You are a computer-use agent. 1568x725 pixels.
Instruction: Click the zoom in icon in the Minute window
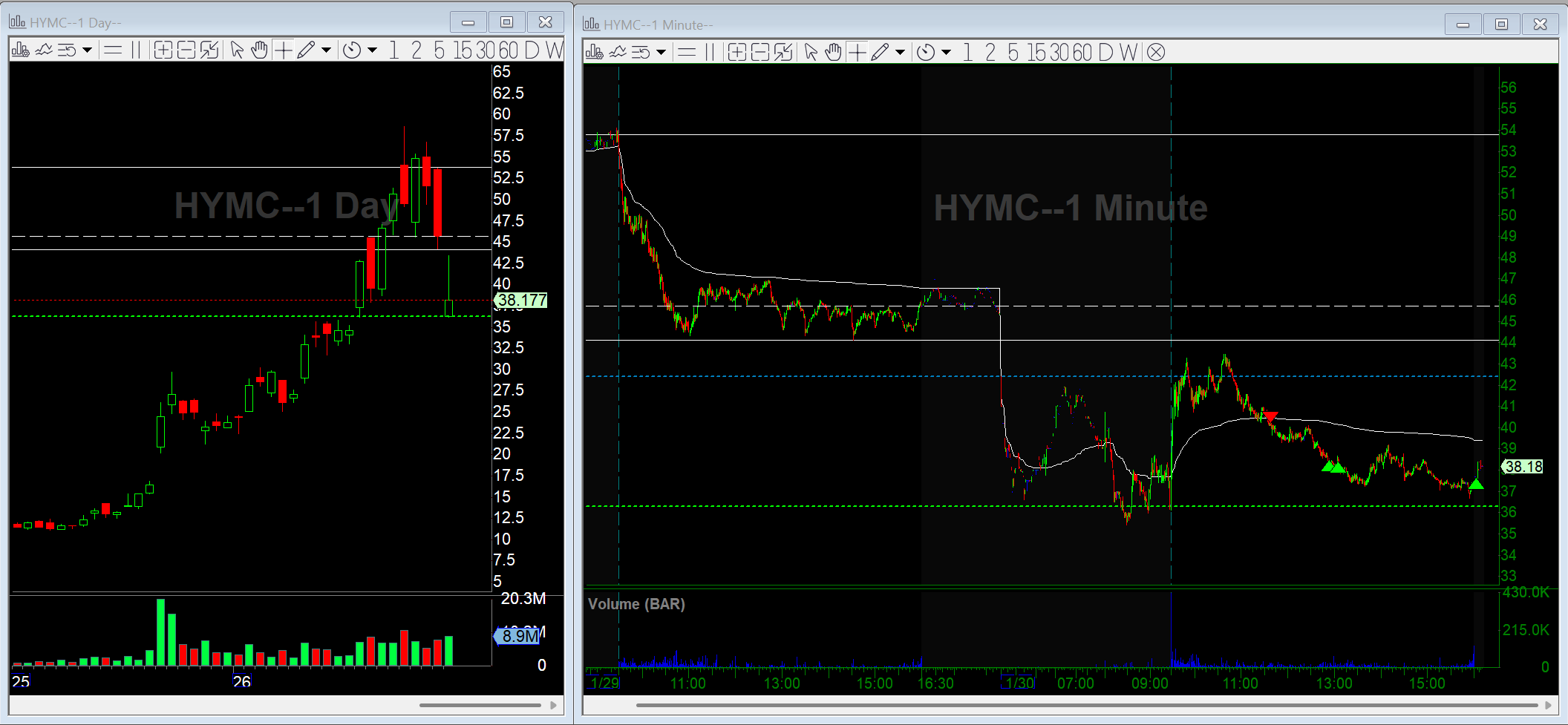[x=737, y=52]
